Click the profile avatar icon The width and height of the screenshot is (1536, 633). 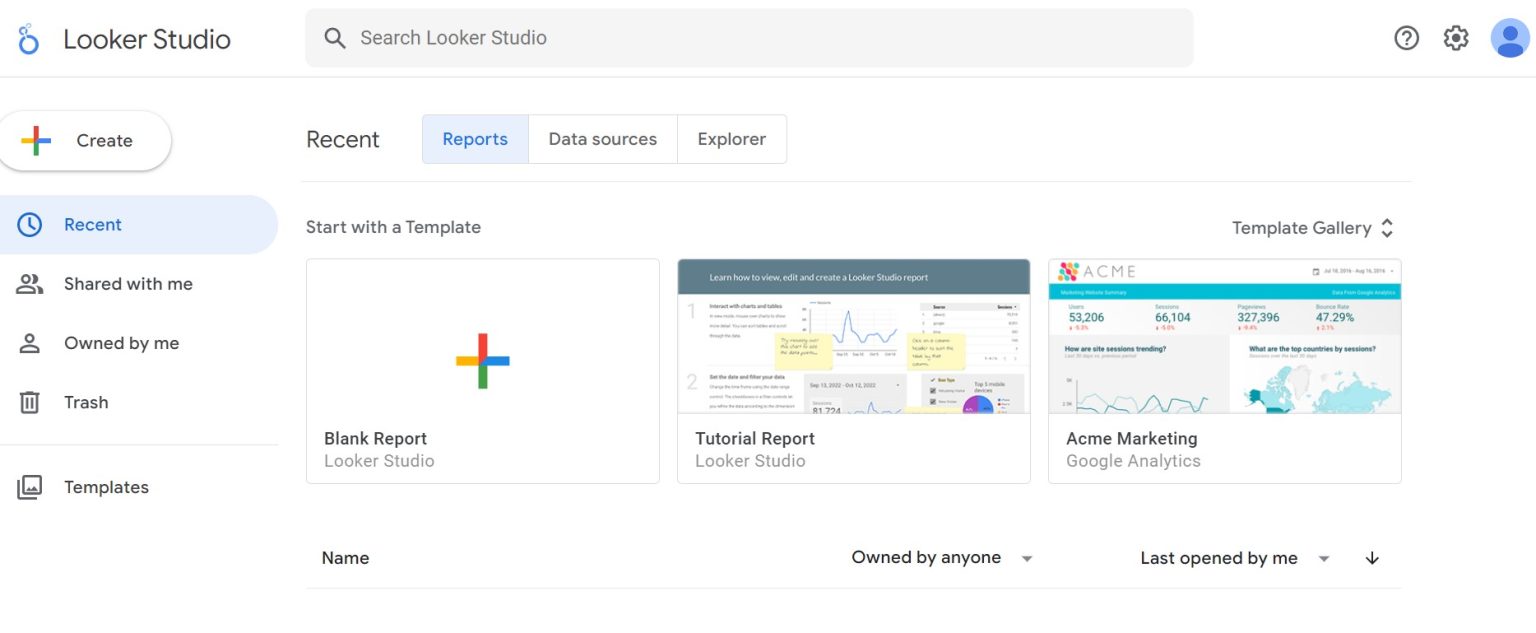tap(1510, 38)
